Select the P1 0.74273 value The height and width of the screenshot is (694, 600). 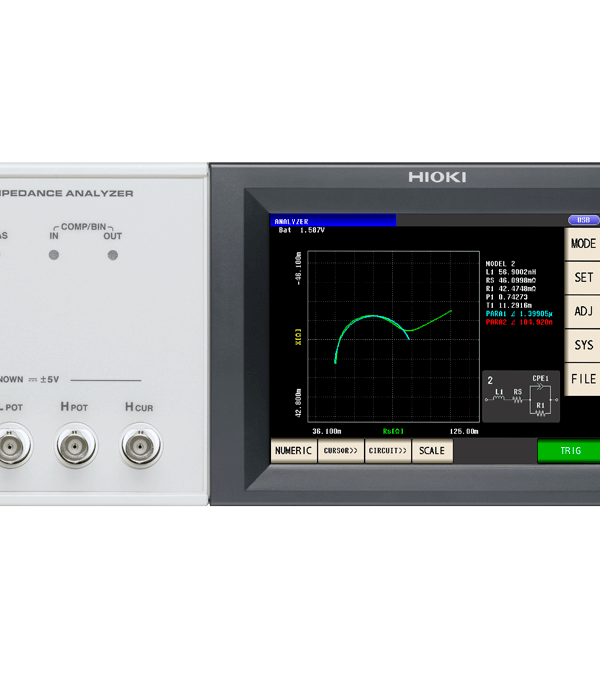coord(507,297)
